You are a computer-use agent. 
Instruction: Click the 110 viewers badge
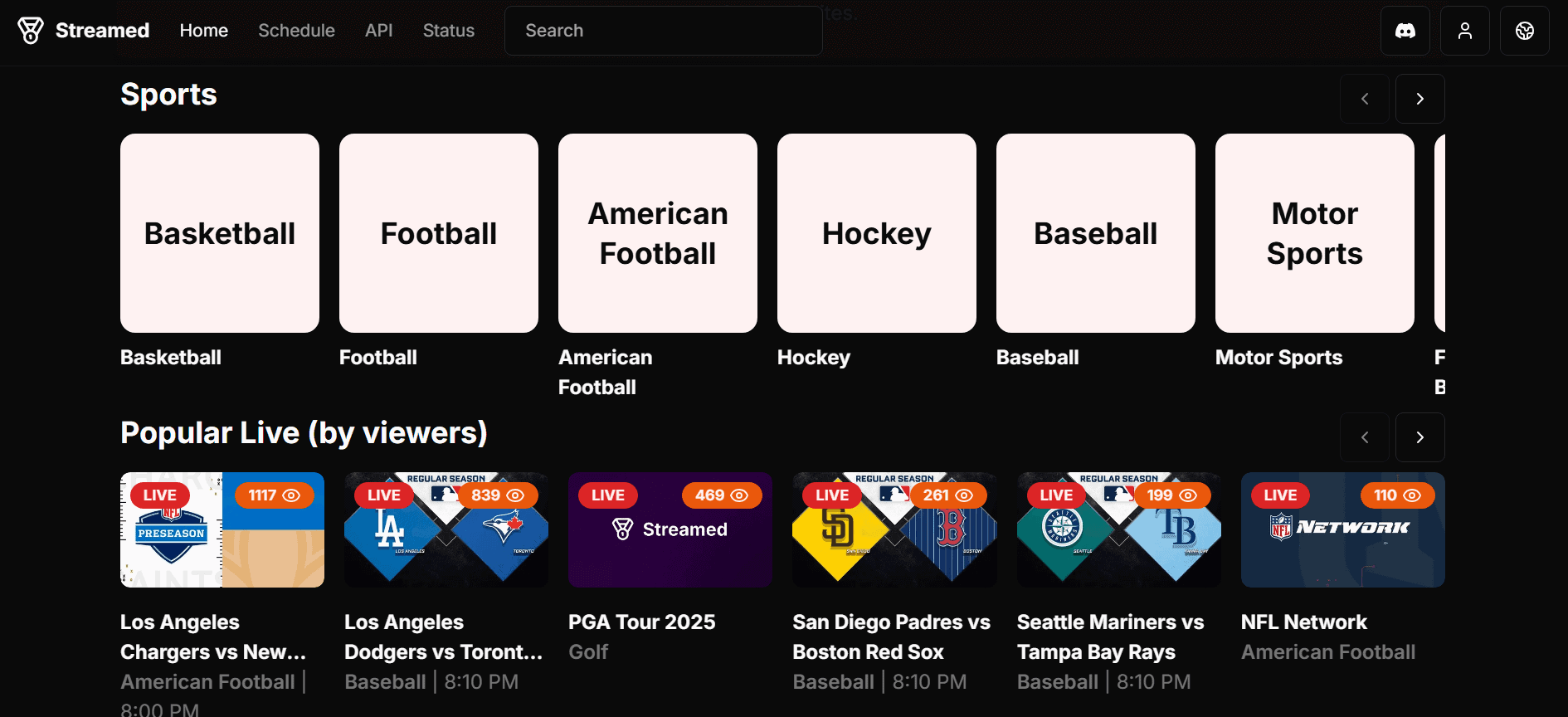[1397, 495]
